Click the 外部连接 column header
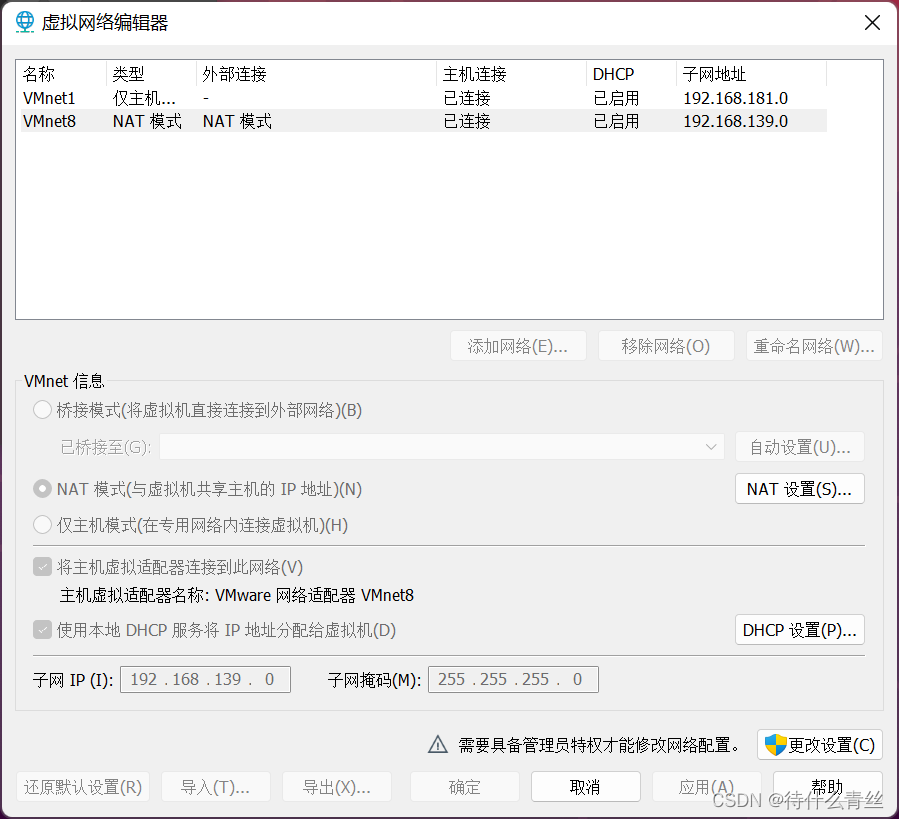The width and height of the screenshot is (899, 819). (x=316, y=74)
